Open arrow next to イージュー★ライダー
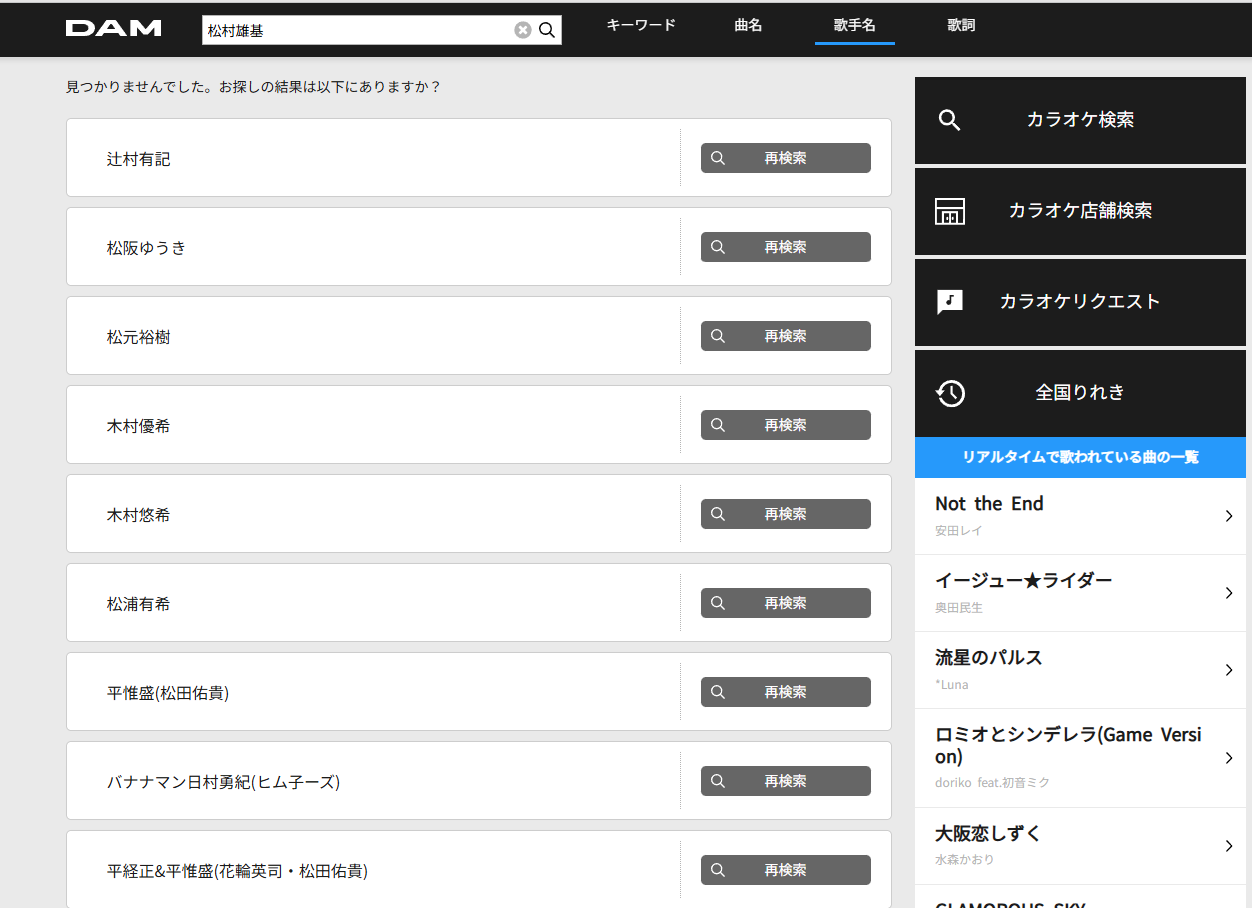Screen dimensions: 1252x908 tap(1229, 593)
